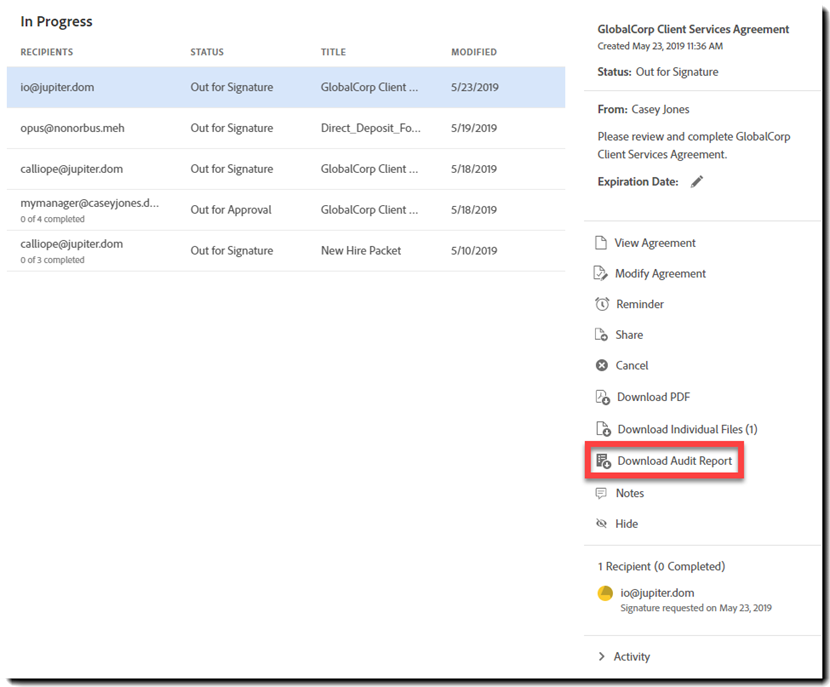Click the Reminder clock icon

point(601,304)
